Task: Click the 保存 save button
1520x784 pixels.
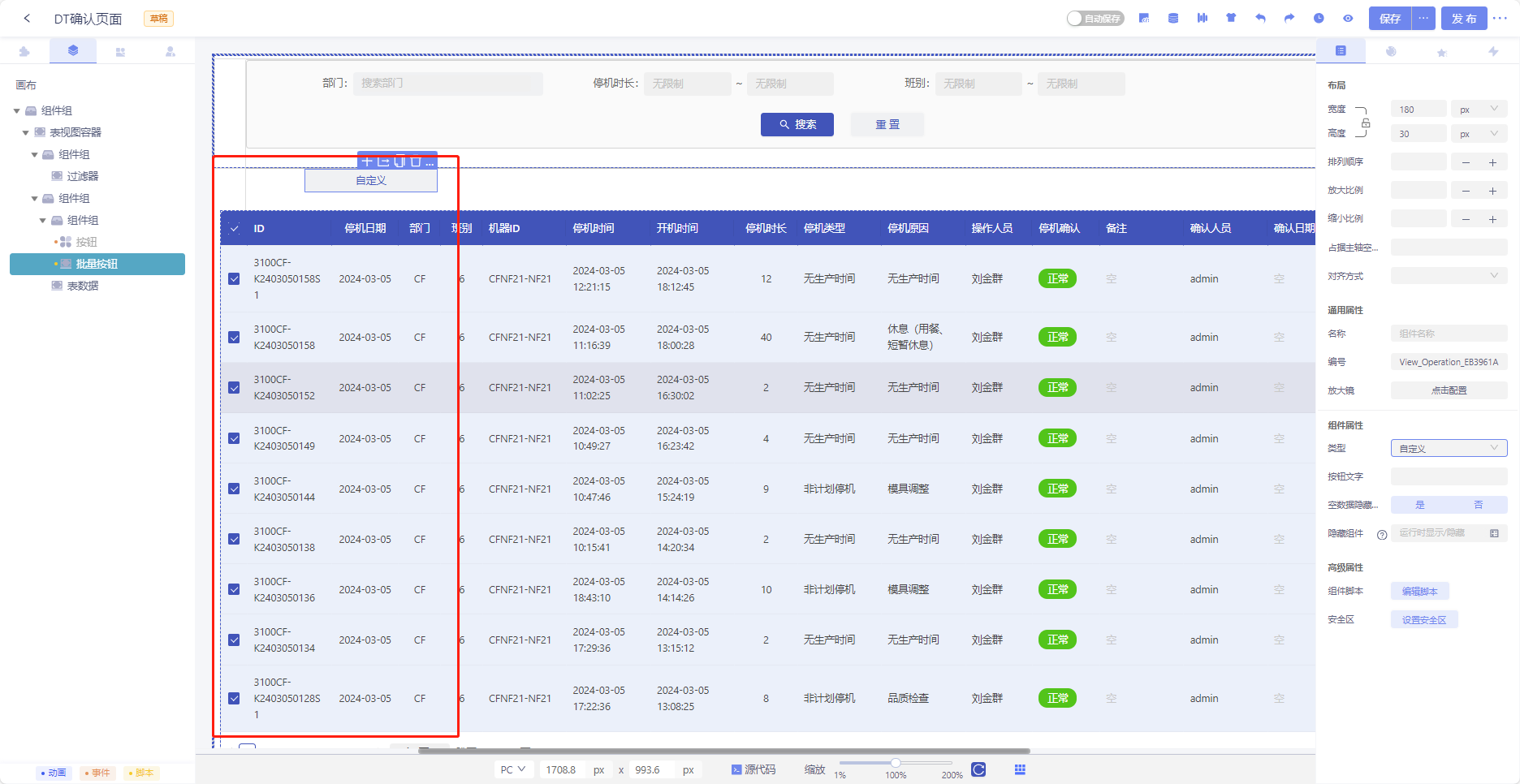Action: (1390, 18)
